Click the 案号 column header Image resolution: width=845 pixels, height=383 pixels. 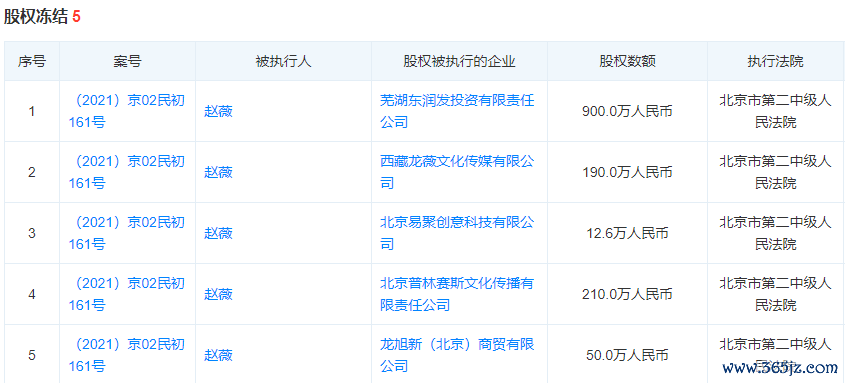(x=128, y=61)
